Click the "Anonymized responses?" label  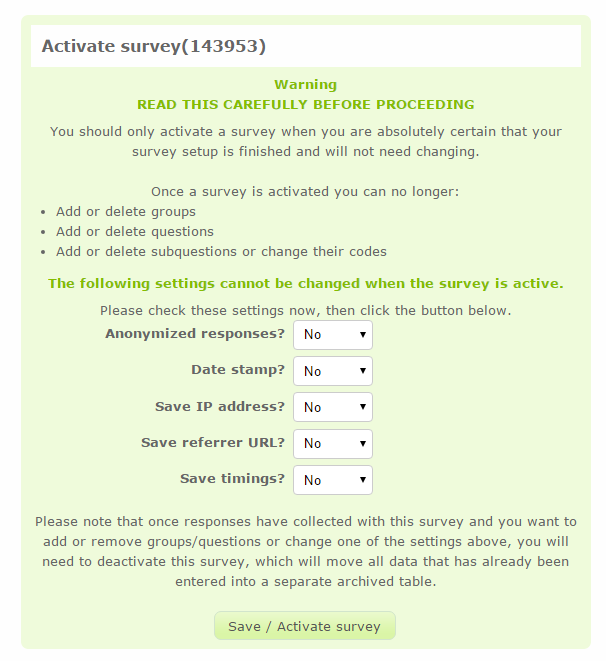tap(195, 334)
